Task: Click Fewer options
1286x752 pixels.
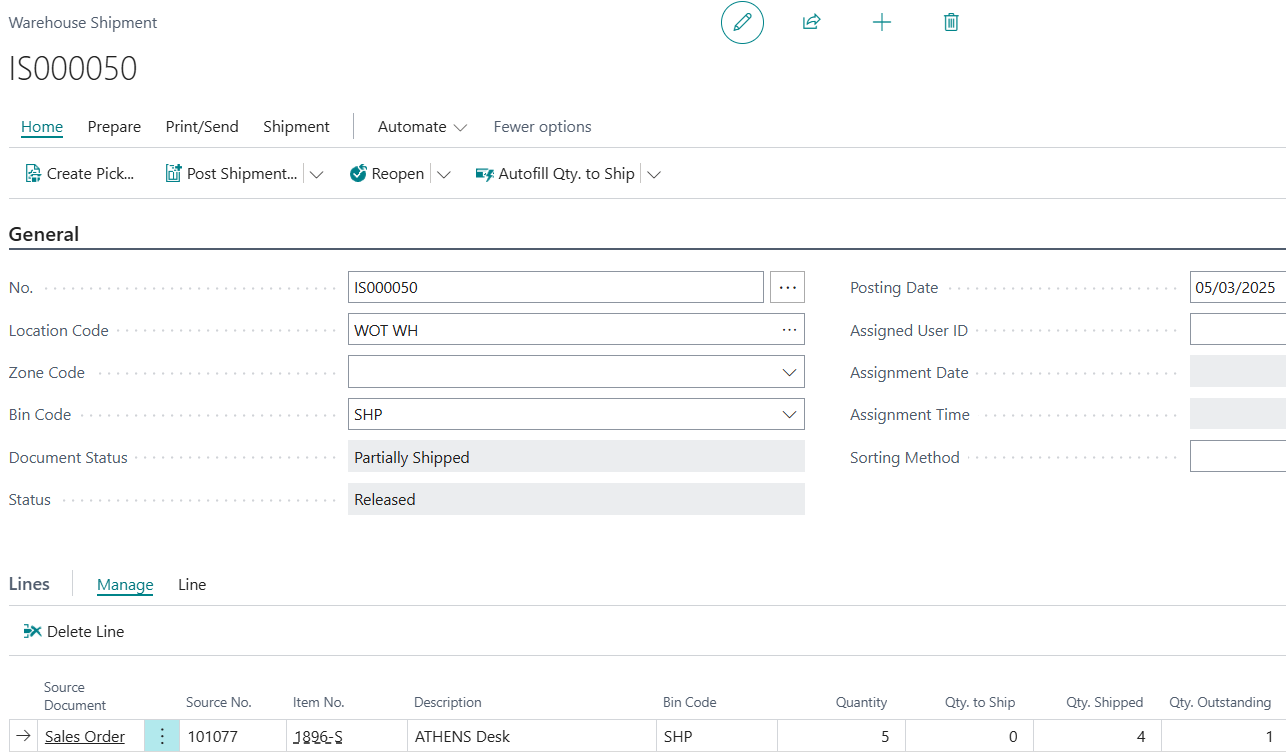Action: click(543, 127)
